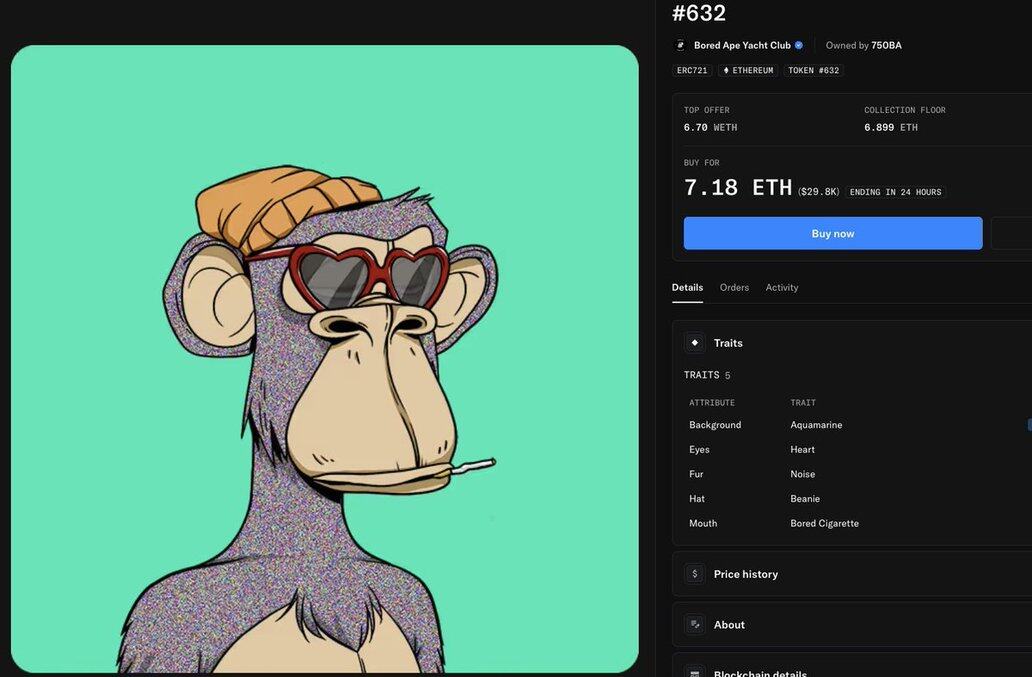Image resolution: width=1032 pixels, height=677 pixels.
Task: Click the Price history dollar icon
Action: (x=694, y=574)
